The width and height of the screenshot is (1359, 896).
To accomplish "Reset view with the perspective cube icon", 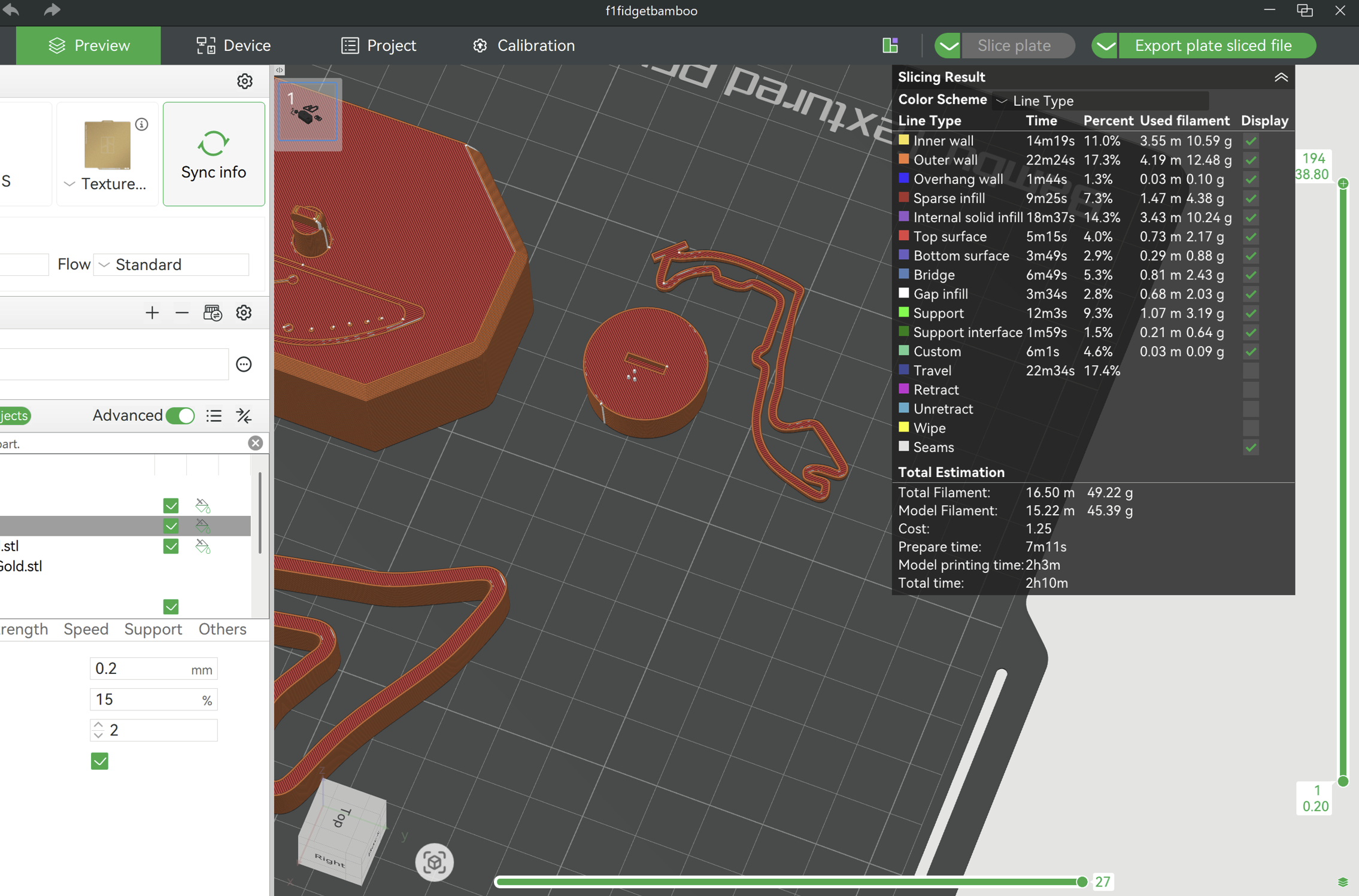I will [434, 862].
